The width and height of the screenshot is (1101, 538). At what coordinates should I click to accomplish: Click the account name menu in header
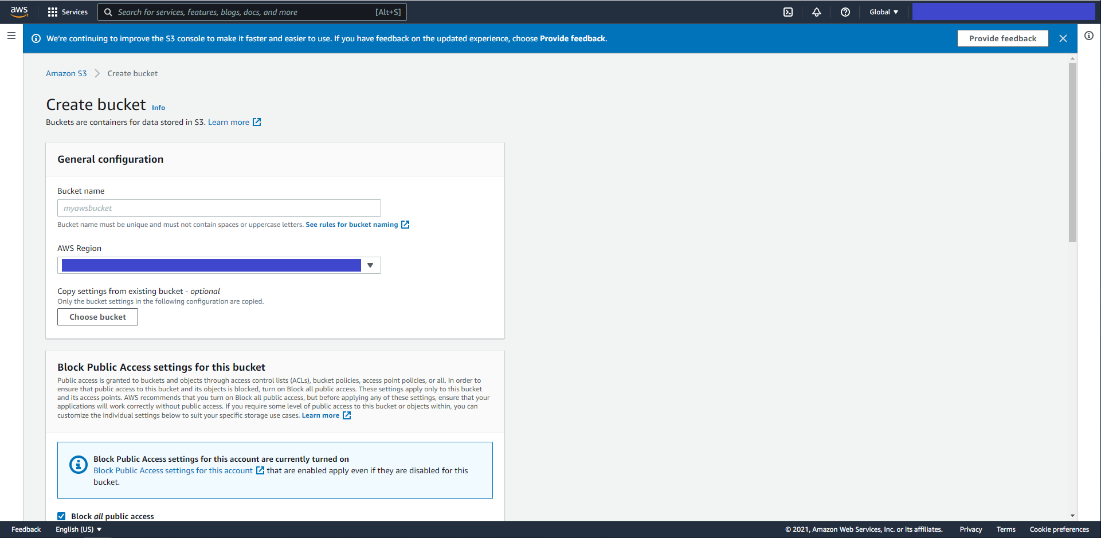1003,12
